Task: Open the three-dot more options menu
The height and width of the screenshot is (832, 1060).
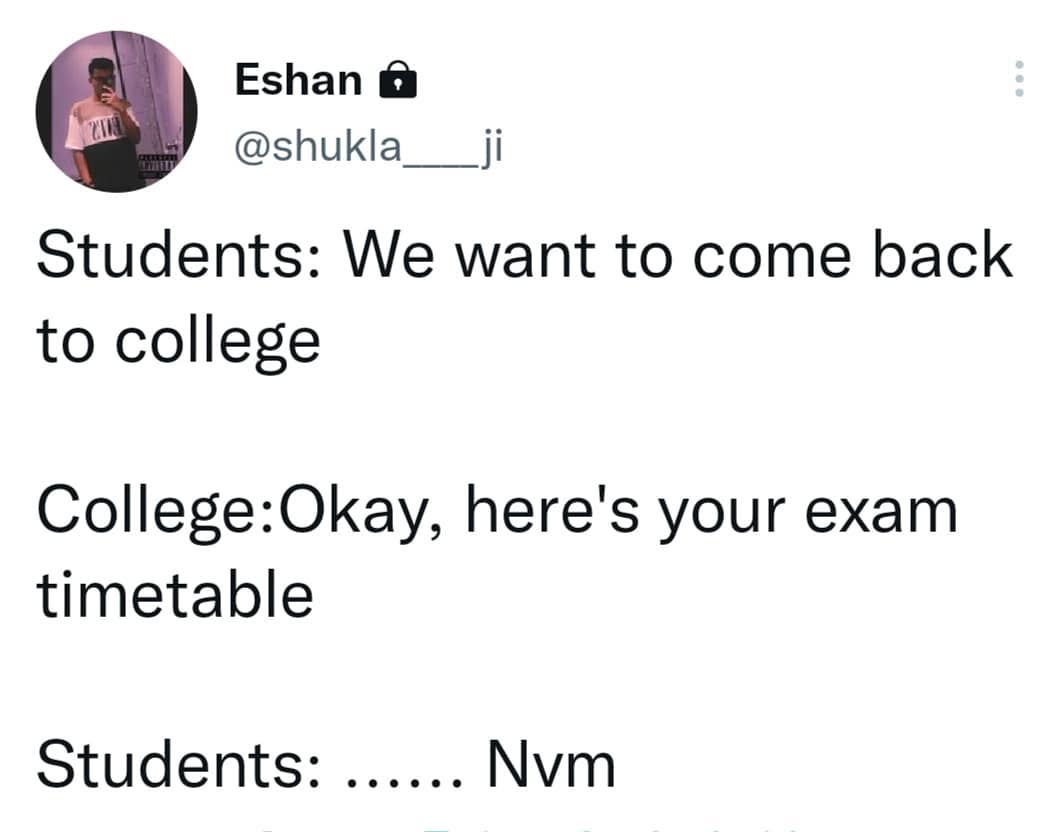Action: click(1019, 79)
